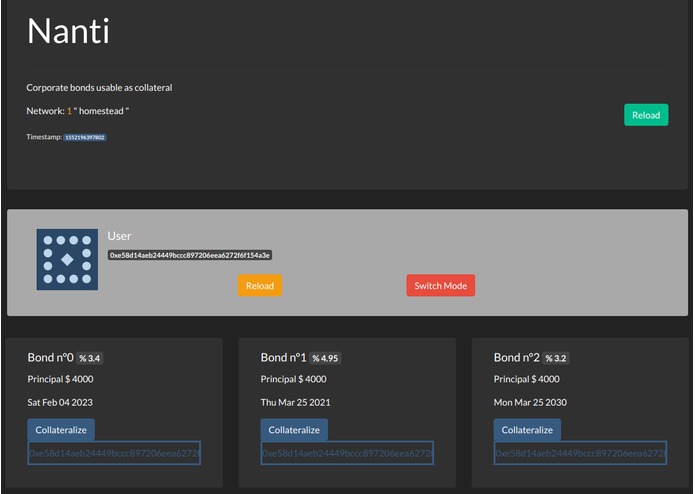Click Collateralize for Bond n°0
The height and width of the screenshot is (494, 695).
click(61, 430)
